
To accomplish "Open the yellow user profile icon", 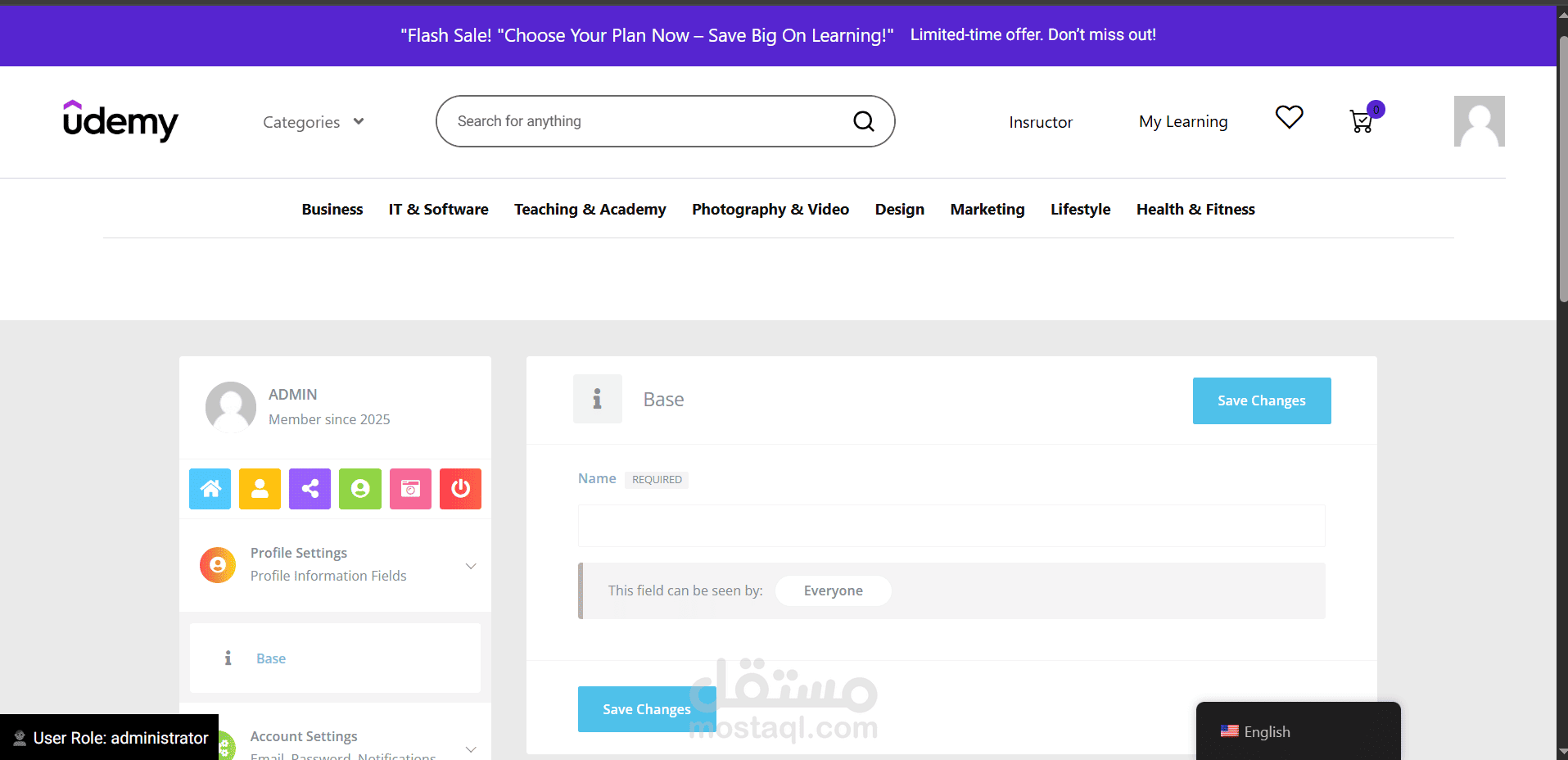I will [260, 489].
